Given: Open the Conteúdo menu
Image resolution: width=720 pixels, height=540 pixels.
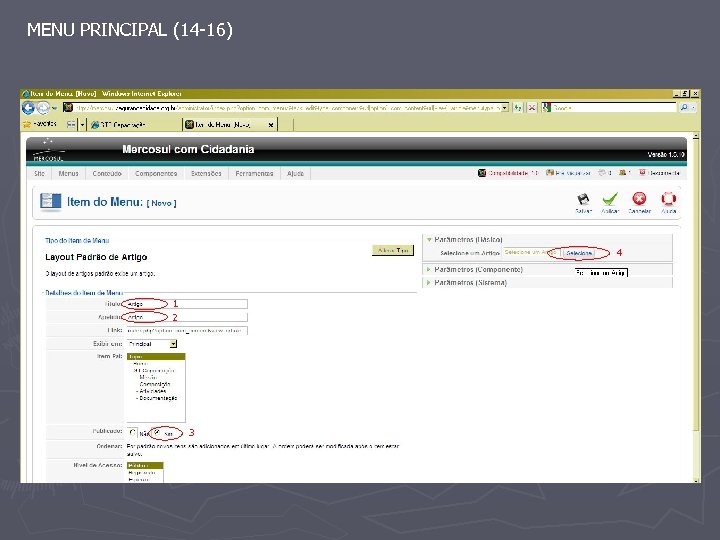Looking at the screenshot, I should coord(107,173).
